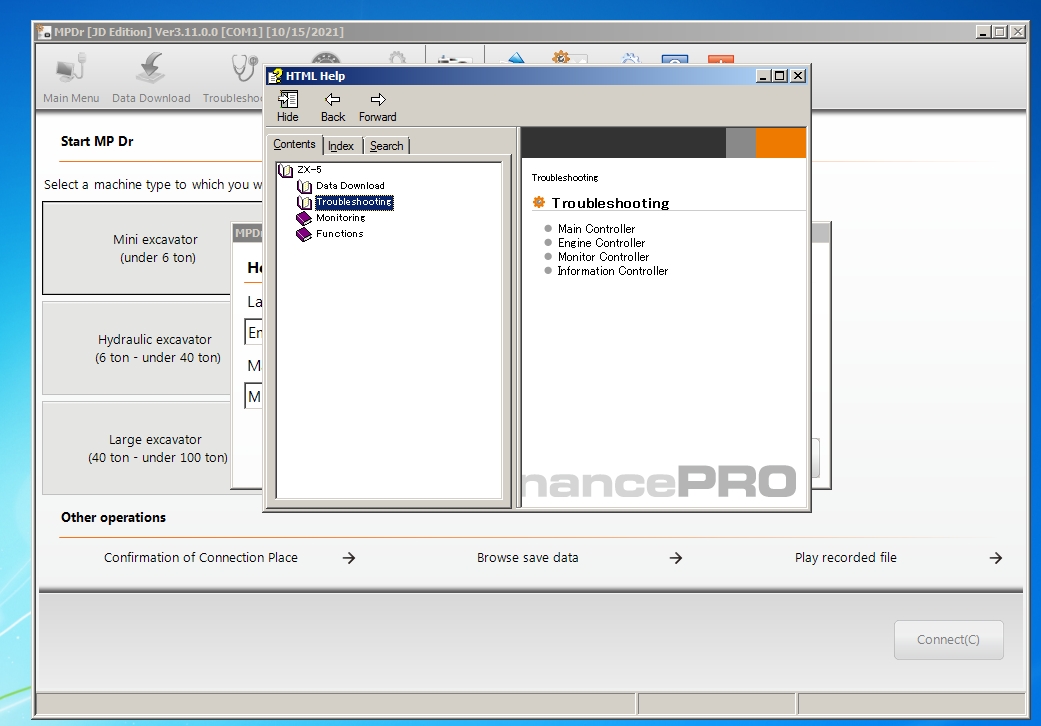The width and height of the screenshot is (1041, 726).
Task: Select Data Download tree entry
Action: point(350,186)
